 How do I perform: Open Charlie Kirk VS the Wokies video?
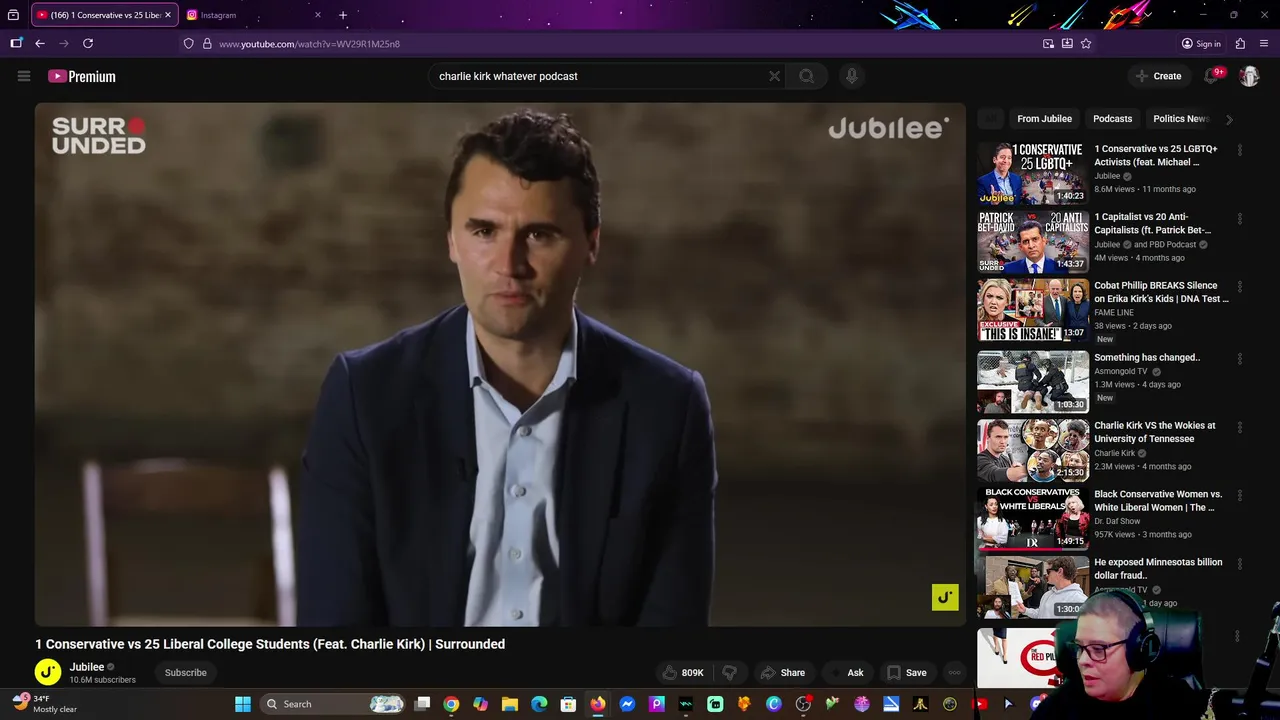click(1033, 450)
